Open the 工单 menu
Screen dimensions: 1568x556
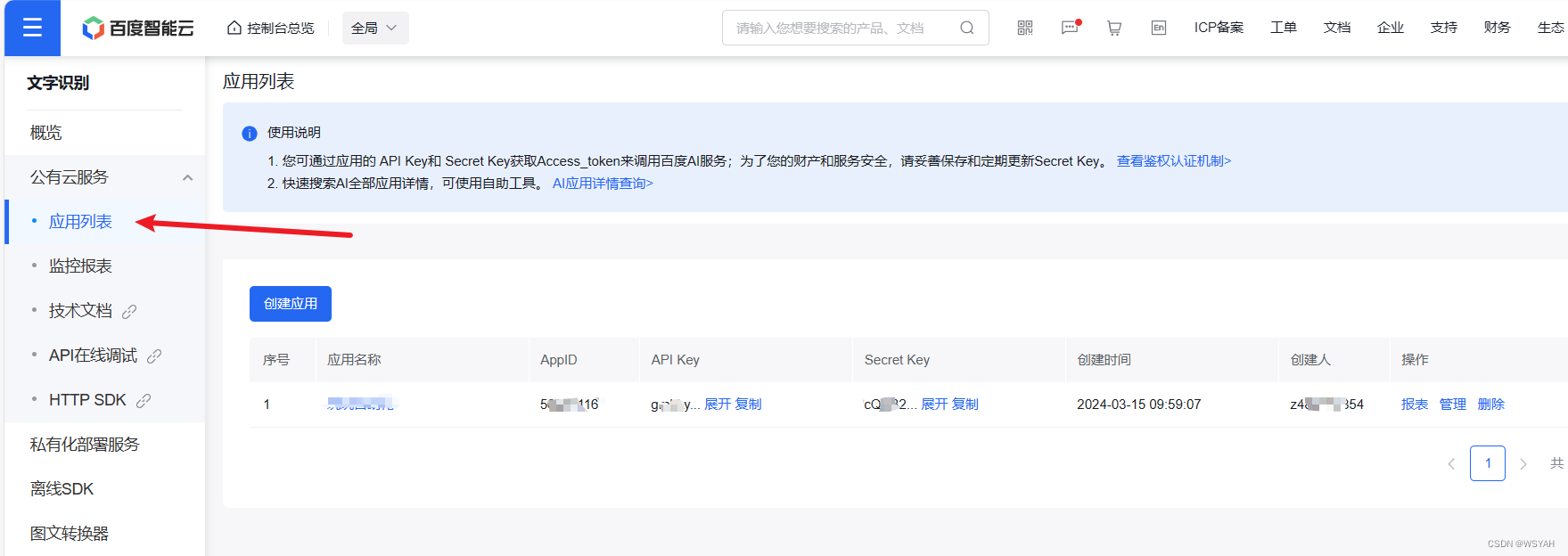[x=1284, y=28]
